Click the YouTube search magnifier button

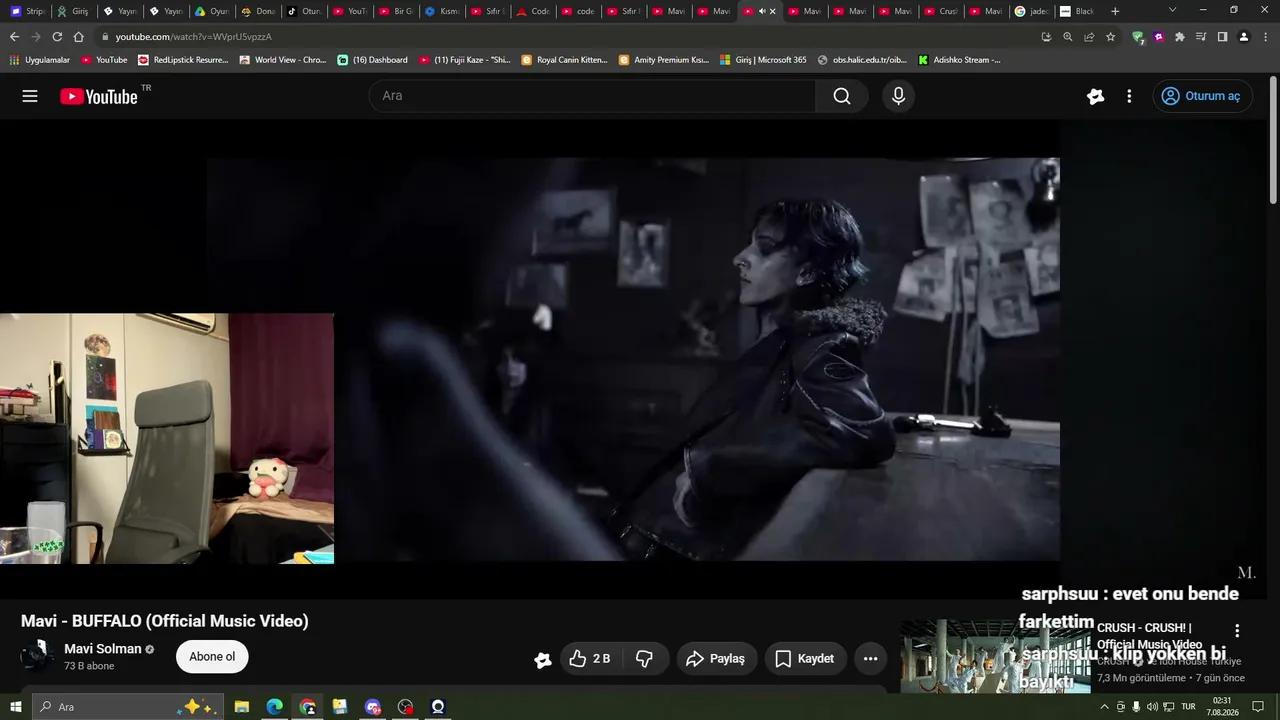pos(842,96)
